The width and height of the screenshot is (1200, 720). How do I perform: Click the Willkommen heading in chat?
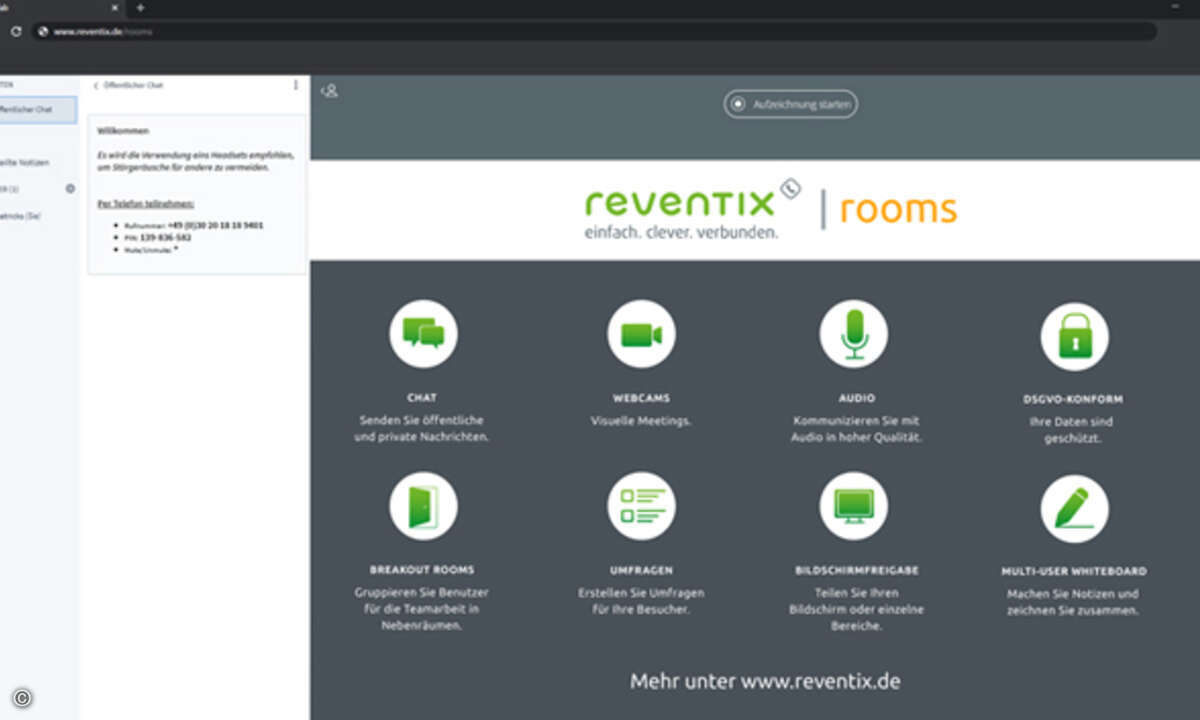click(123, 131)
